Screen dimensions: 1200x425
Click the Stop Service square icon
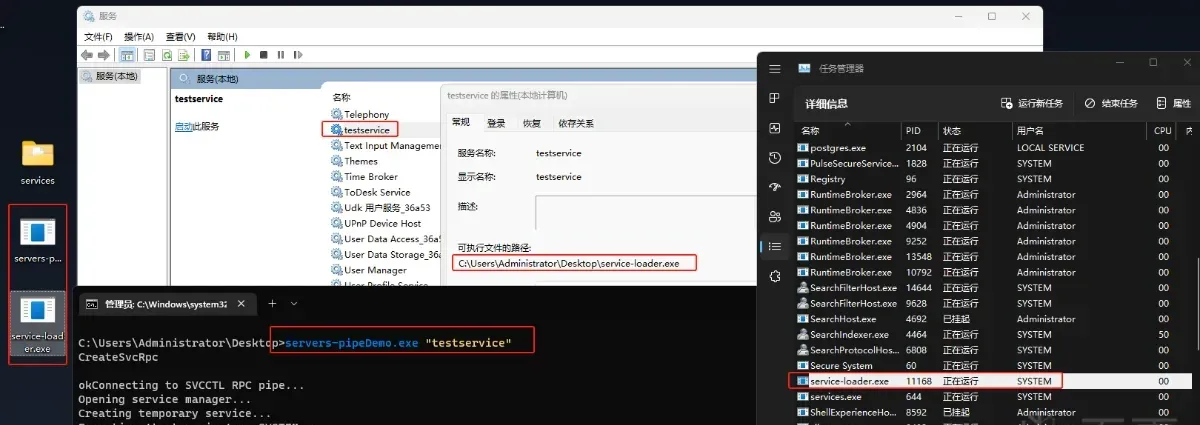click(x=264, y=55)
